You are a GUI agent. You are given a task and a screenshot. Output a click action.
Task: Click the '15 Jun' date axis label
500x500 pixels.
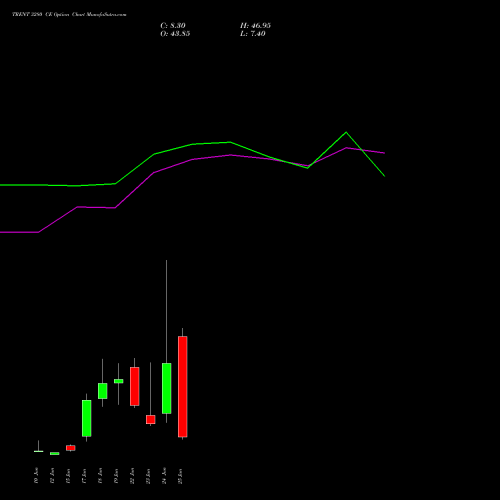click(x=68, y=476)
